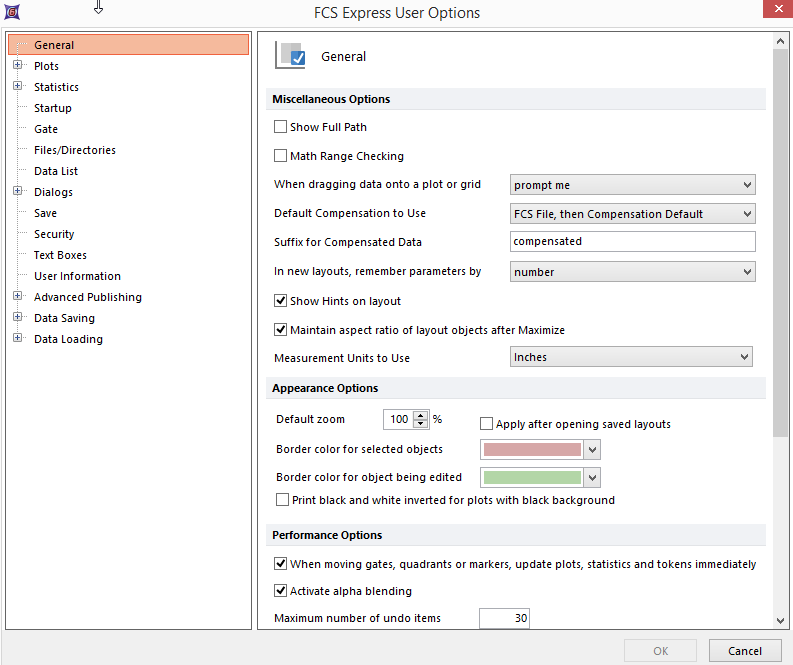This screenshot has height=665, width=793.
Task: Increase the Default zoom spinner value
Action: point(421,416)
